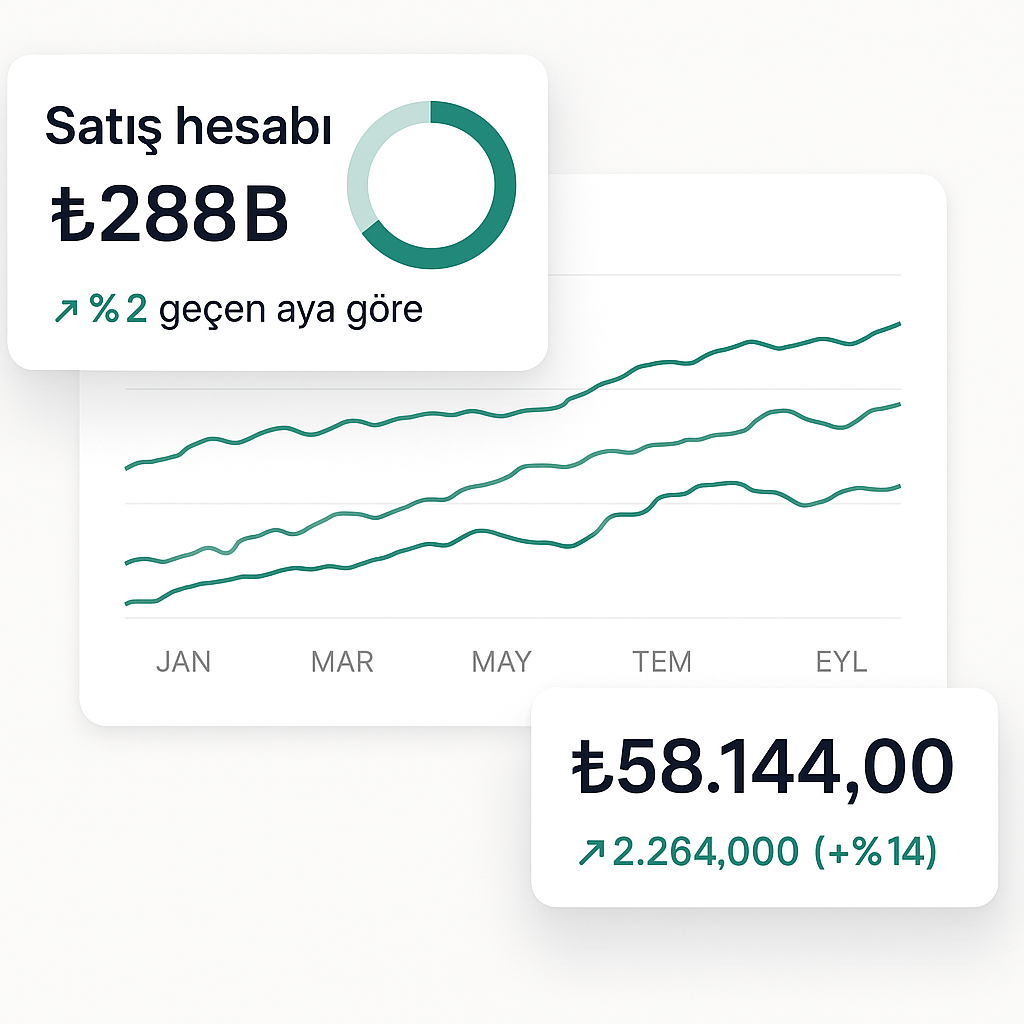This screenshot has height=1024, width=1024.
Task: Select the MAY axis label
Action: [502, 662]
